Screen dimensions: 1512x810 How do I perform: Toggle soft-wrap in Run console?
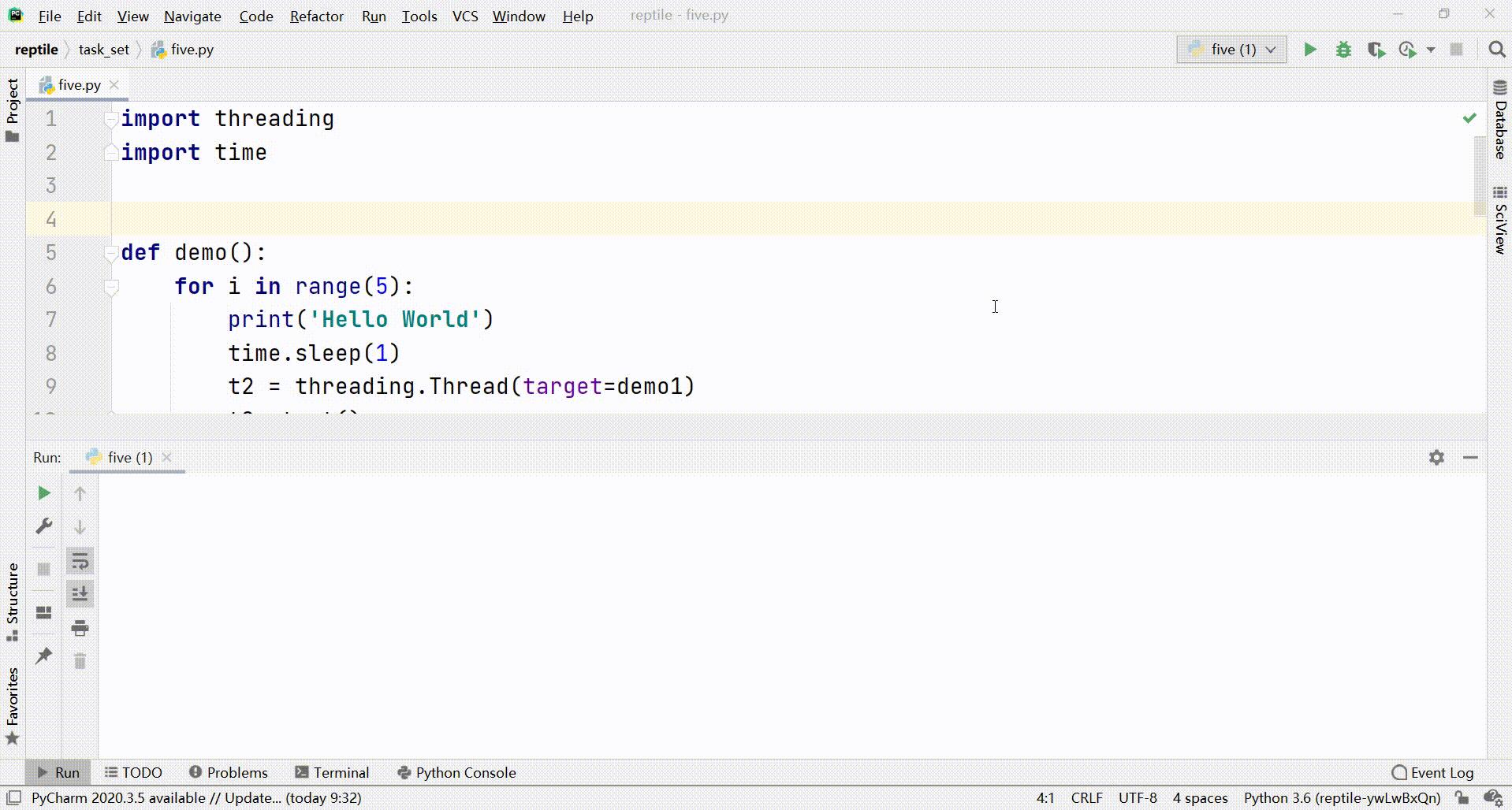80,561
